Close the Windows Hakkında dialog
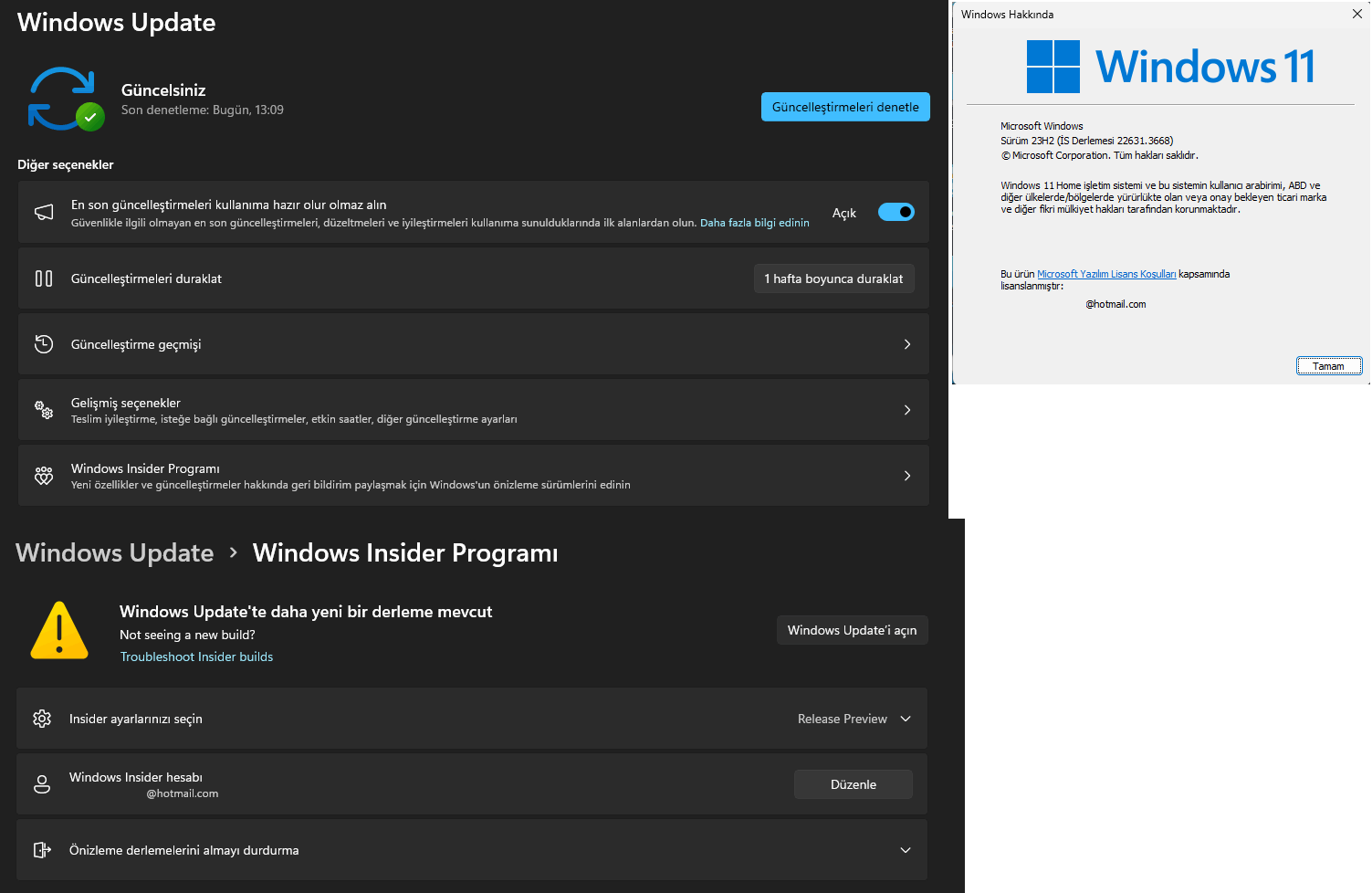Viewport: 1372px width, 893px height. click(1356, 14)
